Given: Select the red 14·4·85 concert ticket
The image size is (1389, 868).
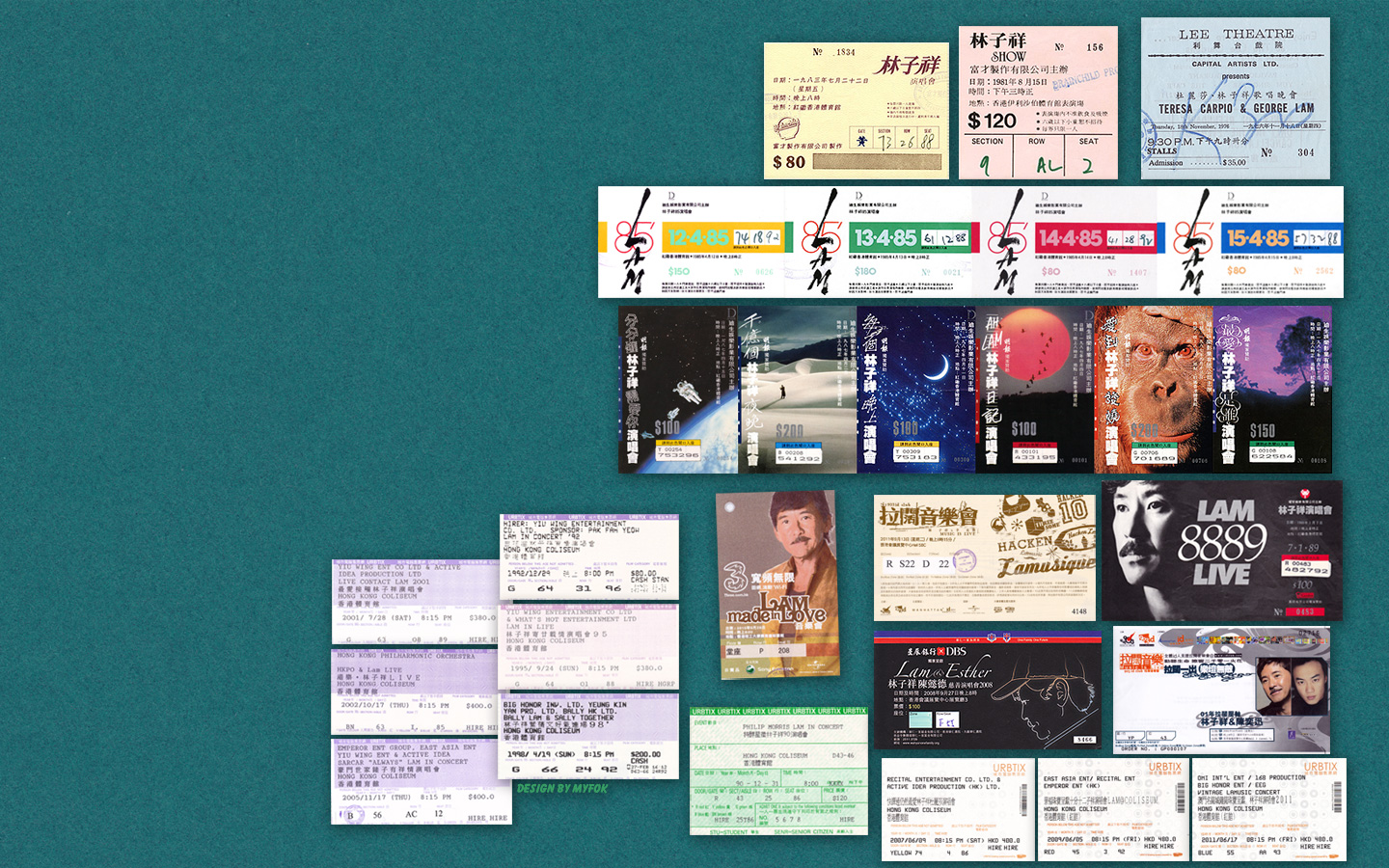Looking at the screenshot, I should 1064,242.
